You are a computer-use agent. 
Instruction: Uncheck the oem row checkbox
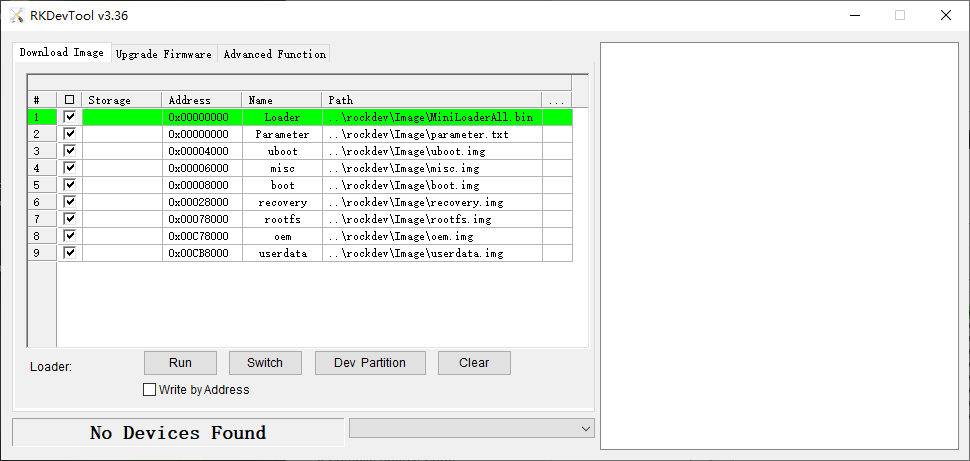coord(69,236)
